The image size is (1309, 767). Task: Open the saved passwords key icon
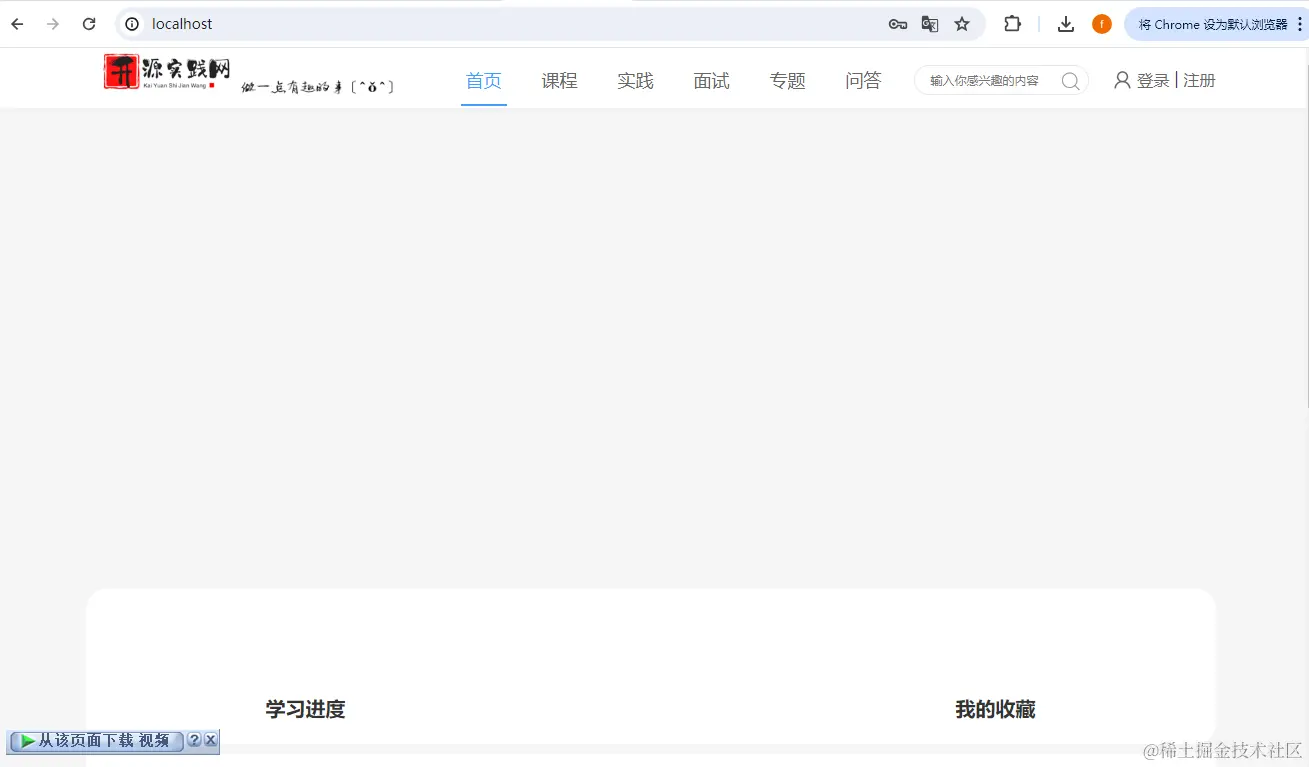[x=898, y=24]
